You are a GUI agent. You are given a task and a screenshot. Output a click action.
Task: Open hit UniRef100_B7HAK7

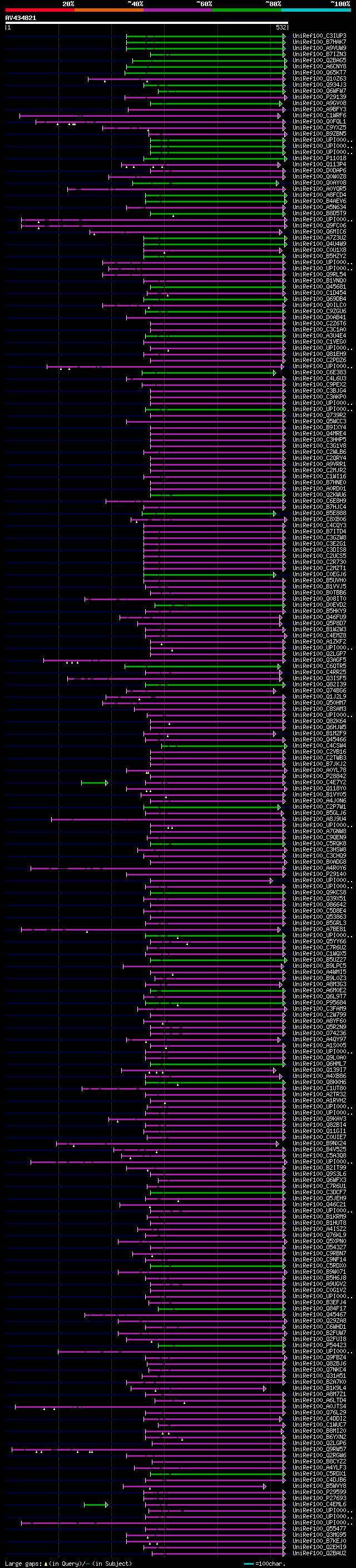(x=319, y=42)
